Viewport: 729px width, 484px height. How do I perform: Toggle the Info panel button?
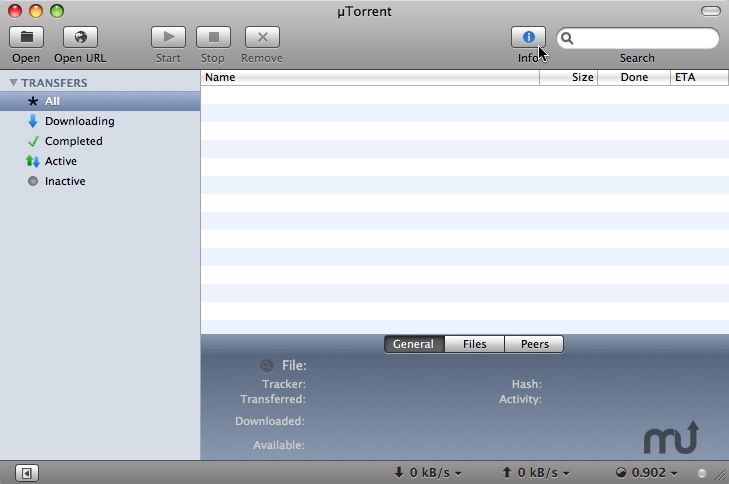click(529, 37)
